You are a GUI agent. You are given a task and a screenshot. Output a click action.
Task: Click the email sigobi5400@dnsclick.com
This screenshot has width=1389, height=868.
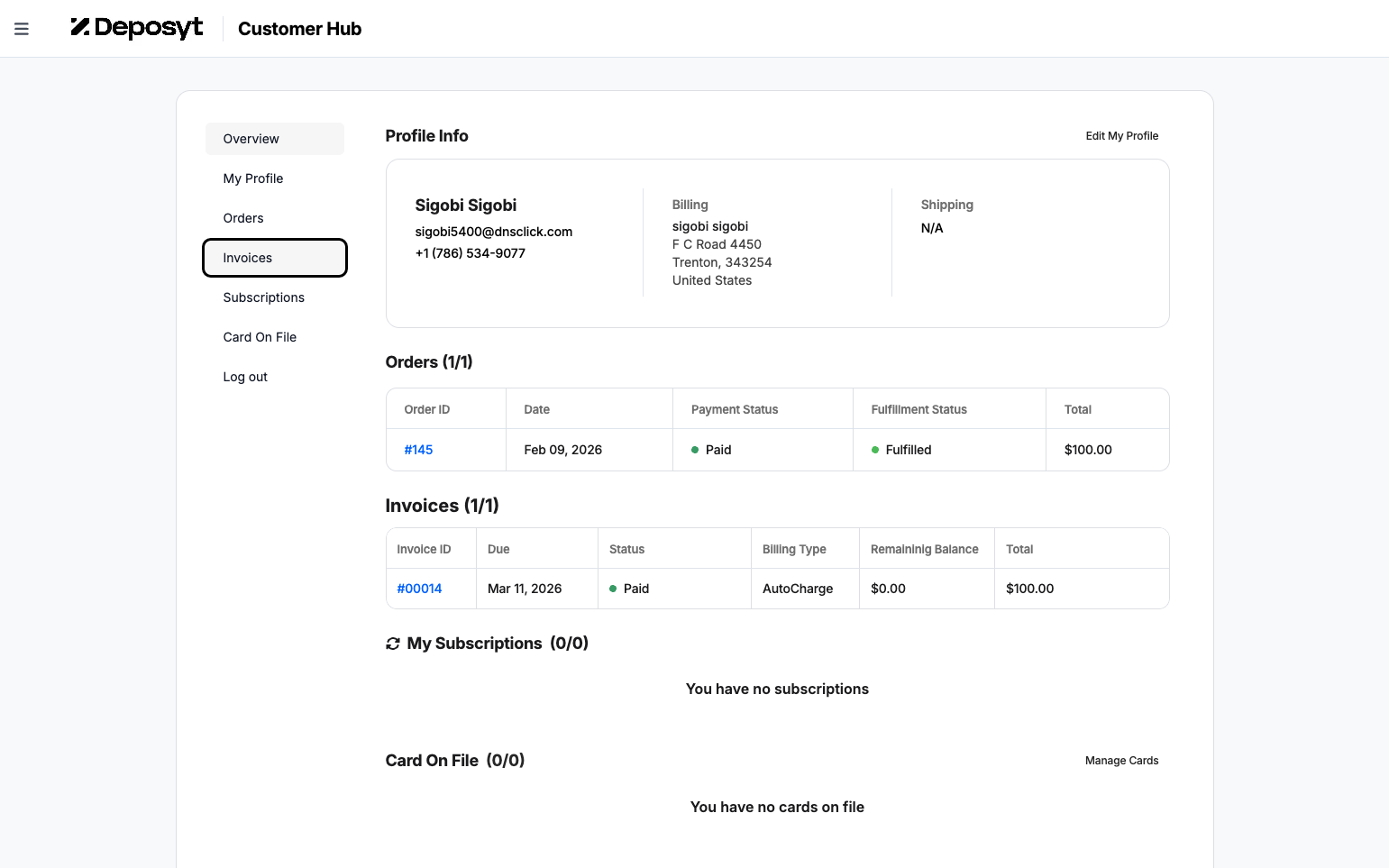pyautogui.click(x=494, y=232)
